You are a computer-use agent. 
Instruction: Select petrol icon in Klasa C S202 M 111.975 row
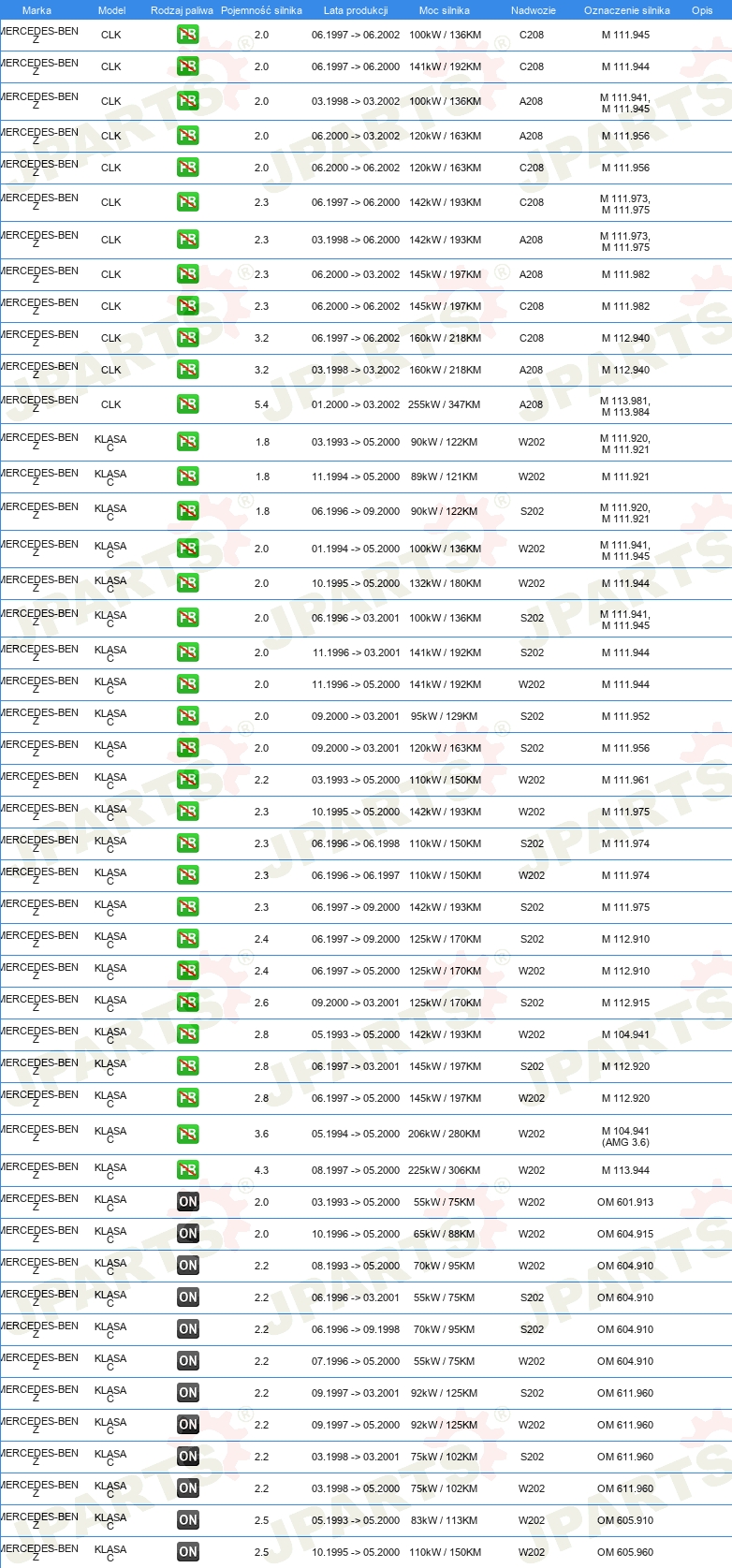[x=187, y=908]
